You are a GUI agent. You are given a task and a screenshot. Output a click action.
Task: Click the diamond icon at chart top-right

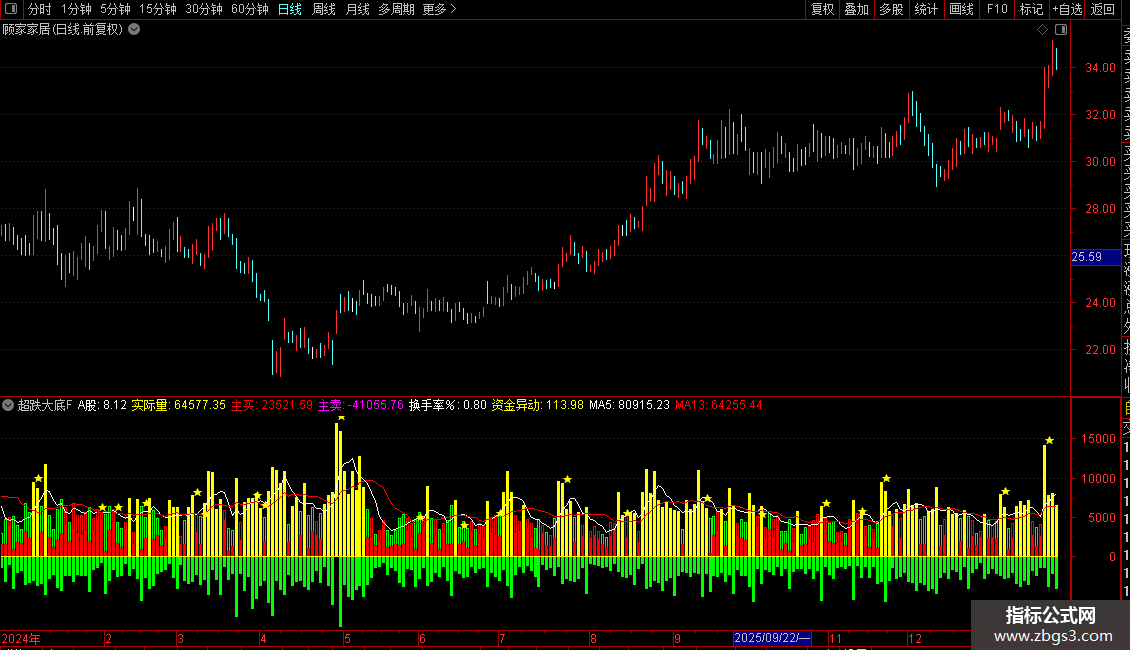pos(1042,30)
